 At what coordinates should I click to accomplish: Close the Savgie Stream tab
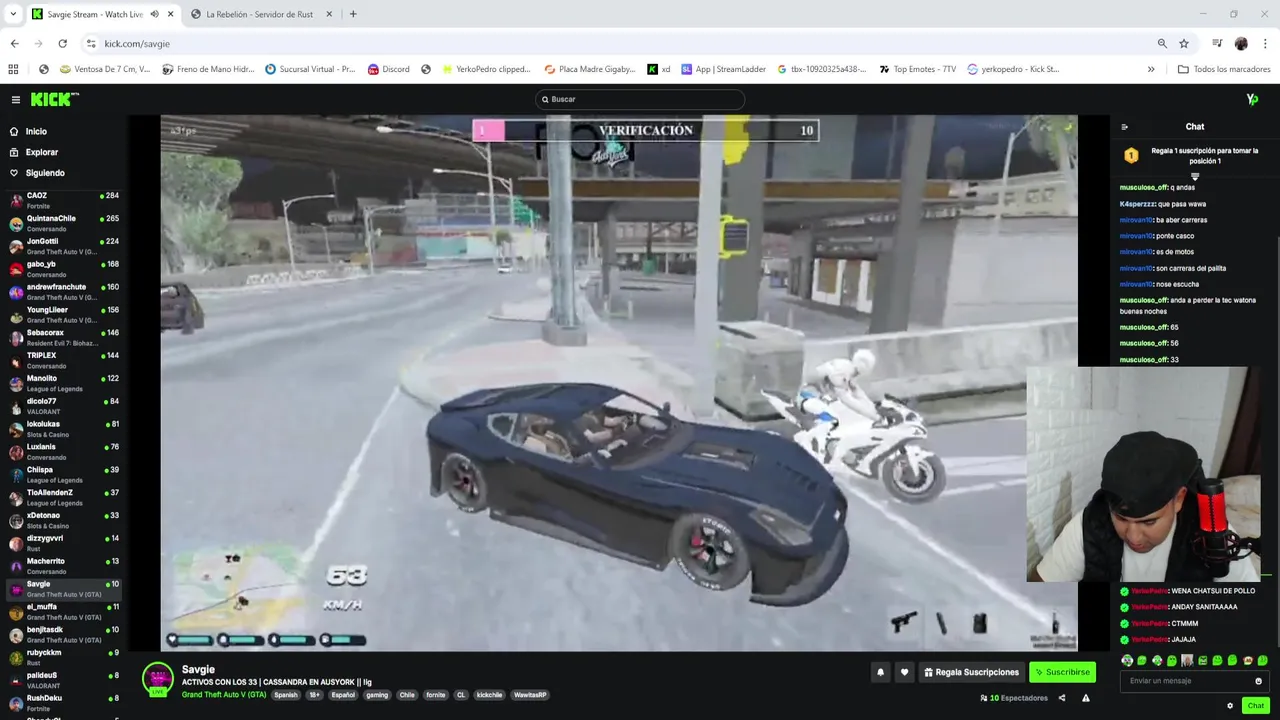[x=171, y=14]
